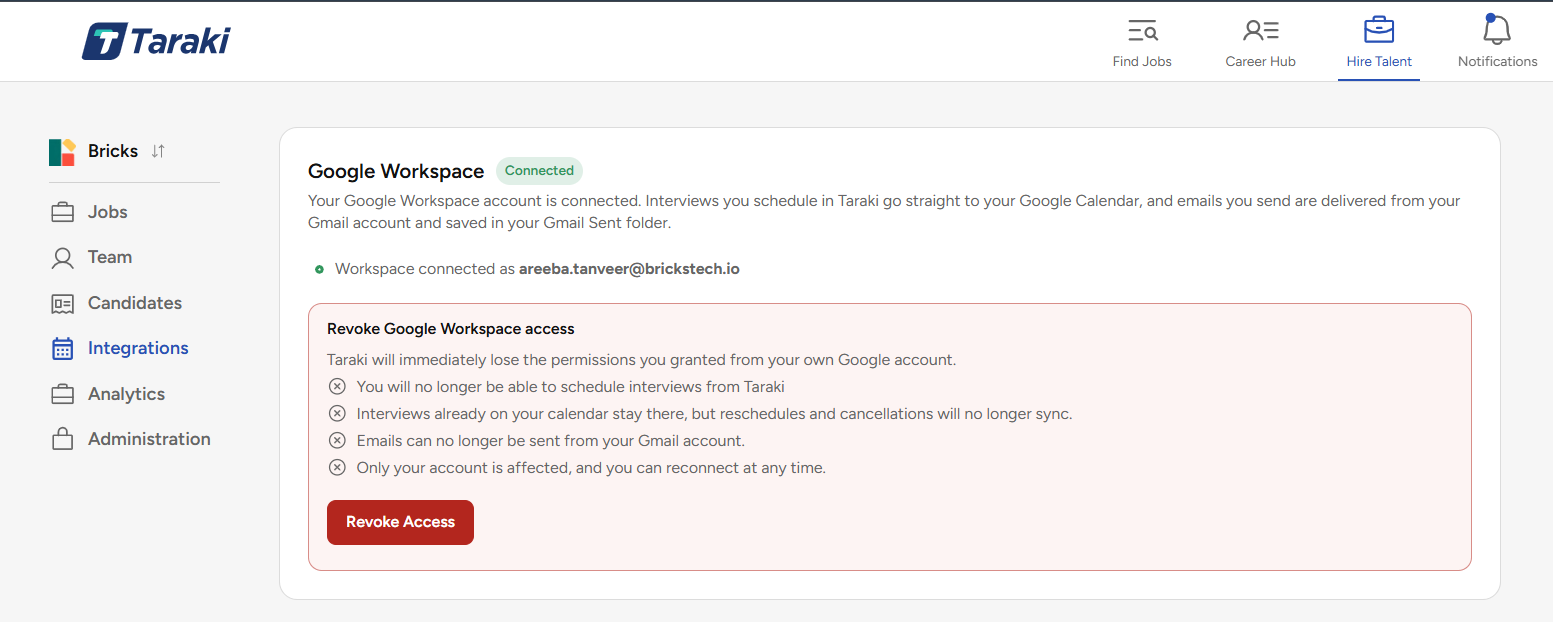1553x622 pixels.
Task: Select the Hire Talent briefcase icon
Action: [x=1379, y=30]
